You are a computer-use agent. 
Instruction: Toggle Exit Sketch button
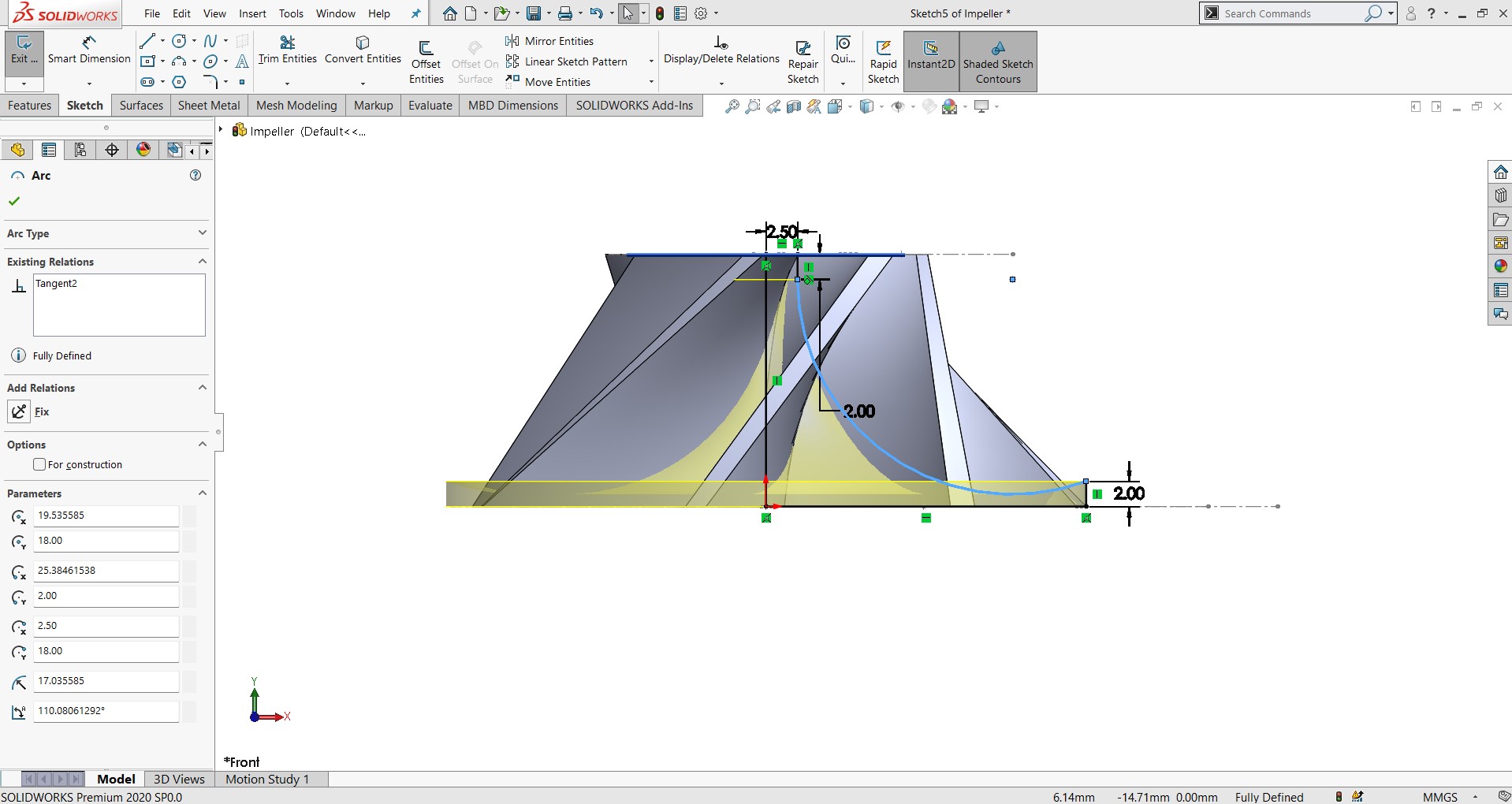coord(24,52)
